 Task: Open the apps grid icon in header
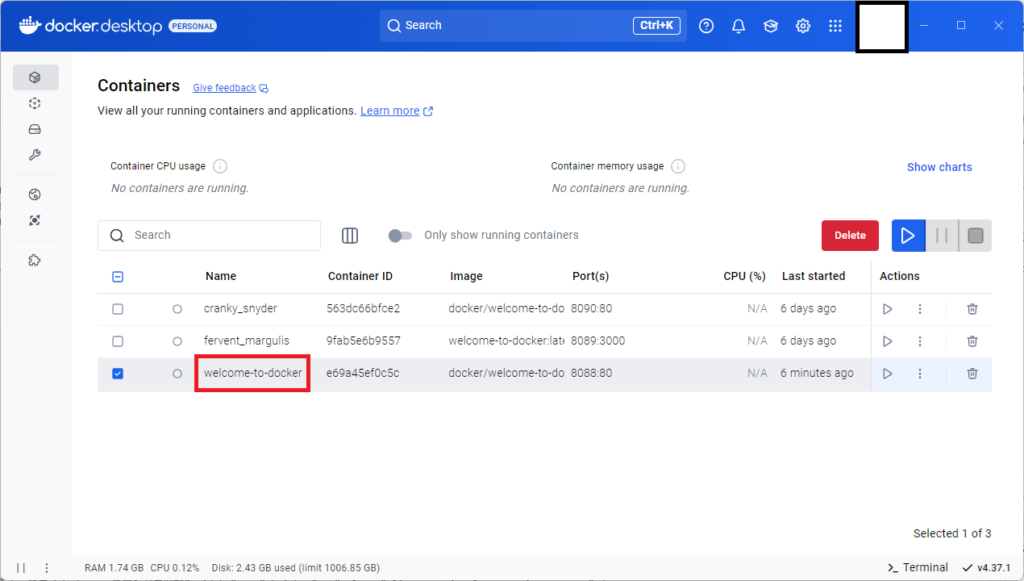[x=835, y=26]
